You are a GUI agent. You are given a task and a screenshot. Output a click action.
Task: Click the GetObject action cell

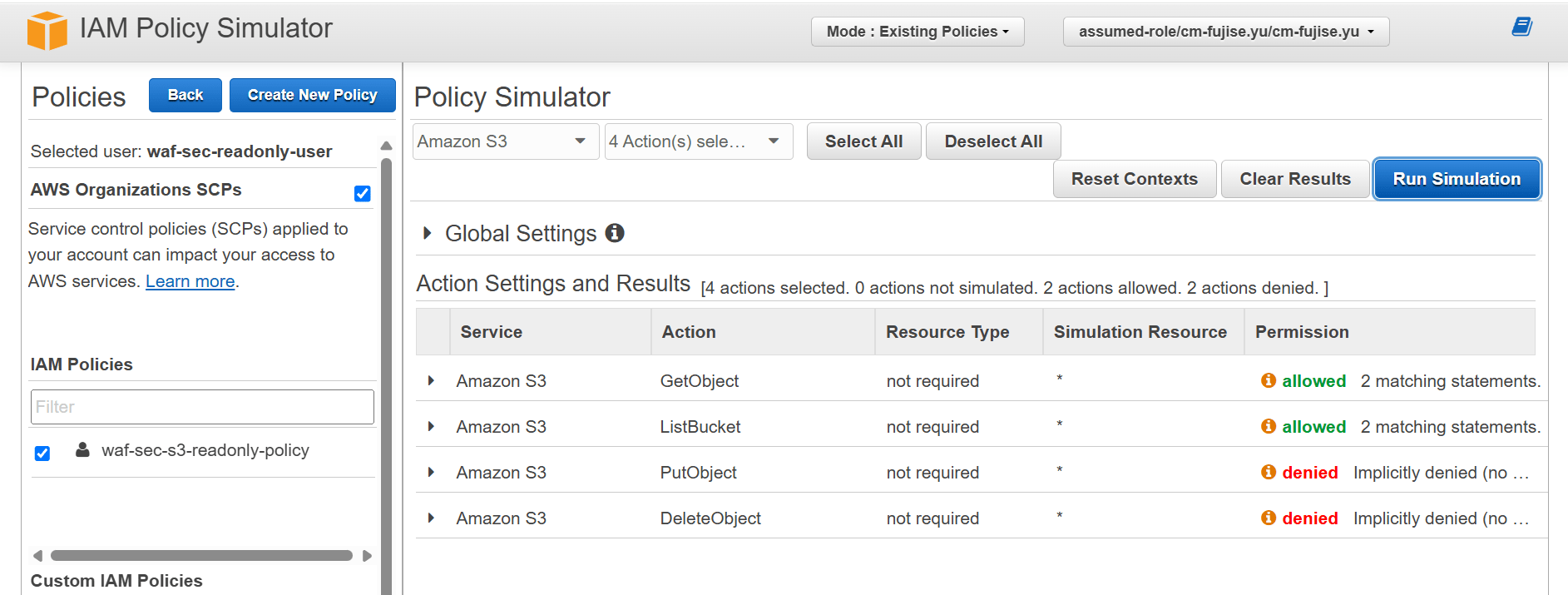coord(700,381)
